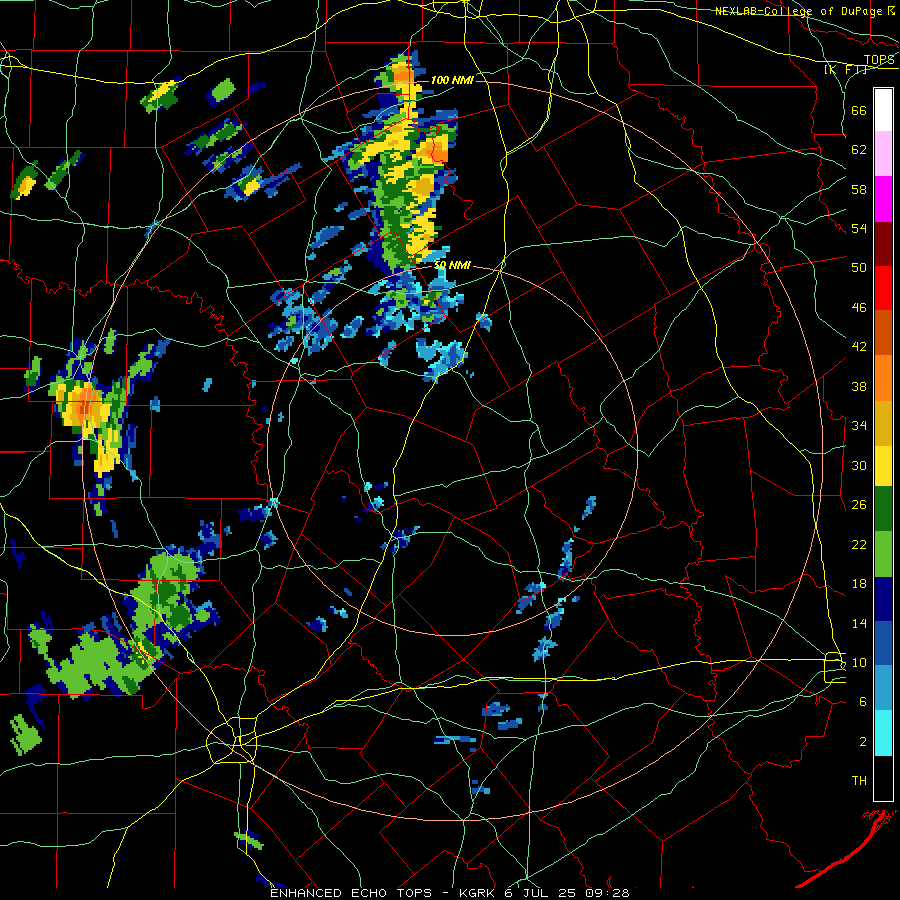
Task: Select the bright red legend color segment
Action: (883, 288)
